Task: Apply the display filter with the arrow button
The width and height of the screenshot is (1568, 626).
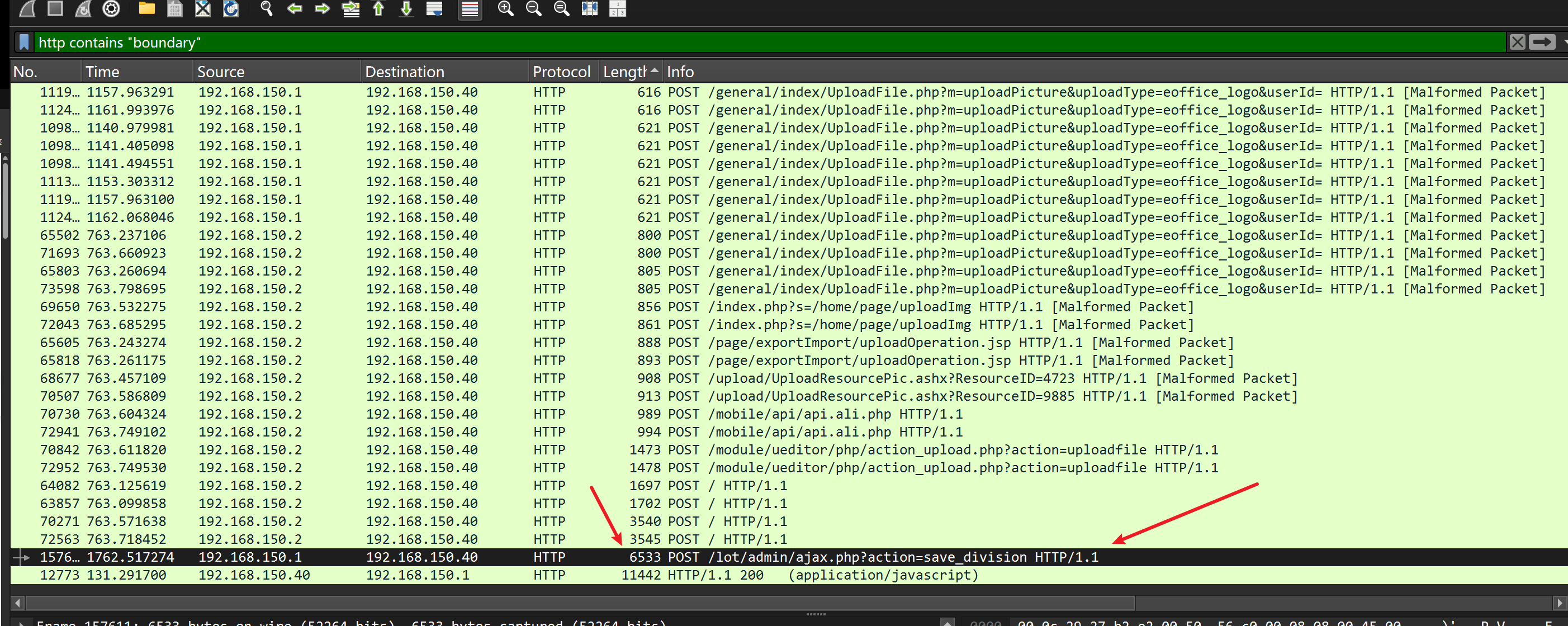Action: 1542,42
